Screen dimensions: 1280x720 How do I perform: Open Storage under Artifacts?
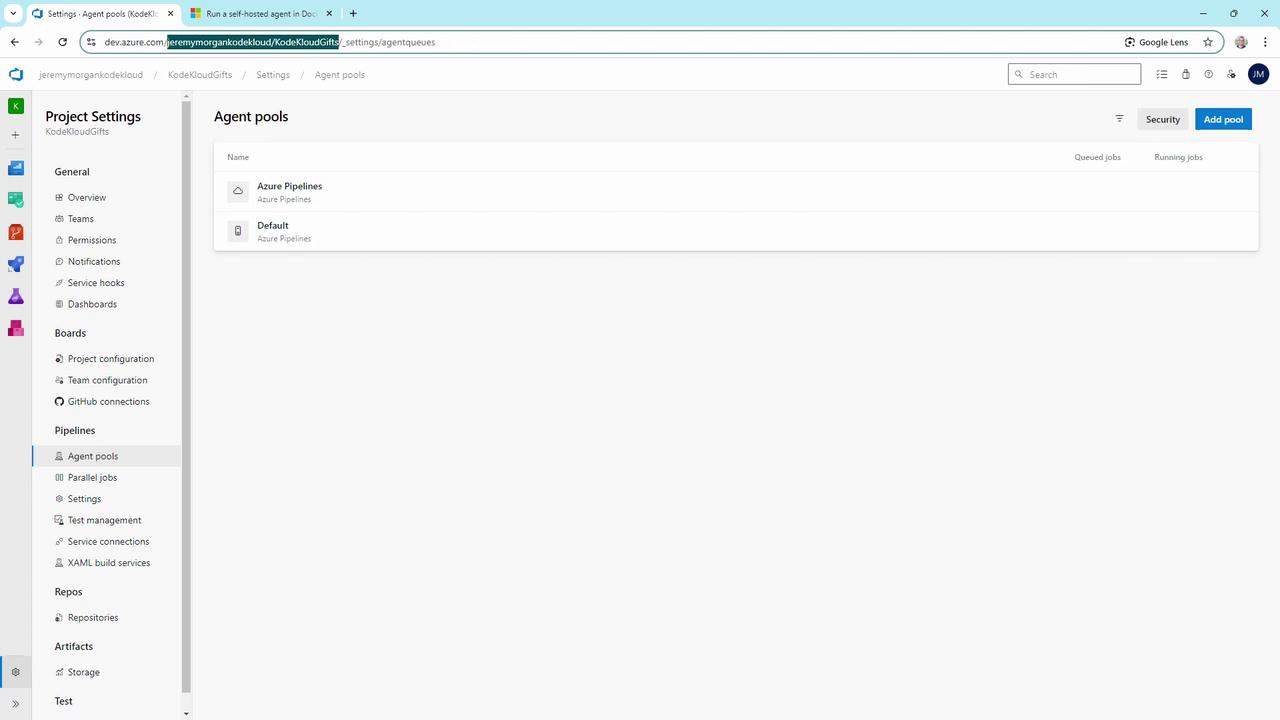[x=83, y=673]
